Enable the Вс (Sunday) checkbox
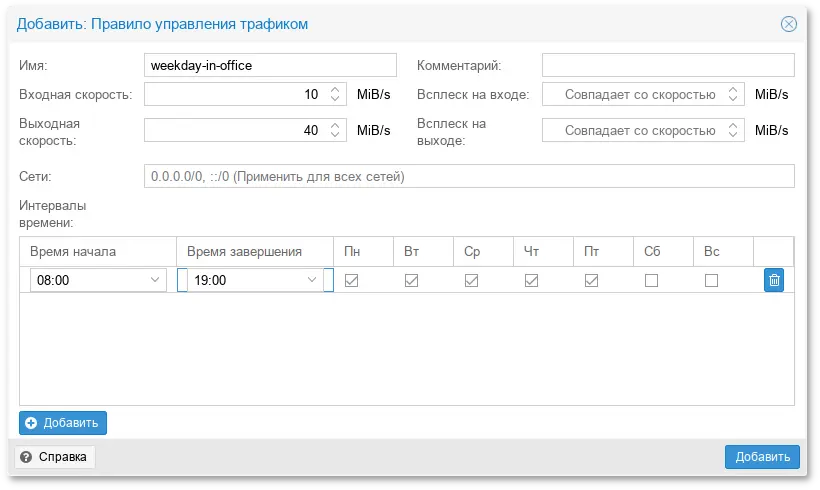This screenshot has height=490, width=820. coord(711,280)
